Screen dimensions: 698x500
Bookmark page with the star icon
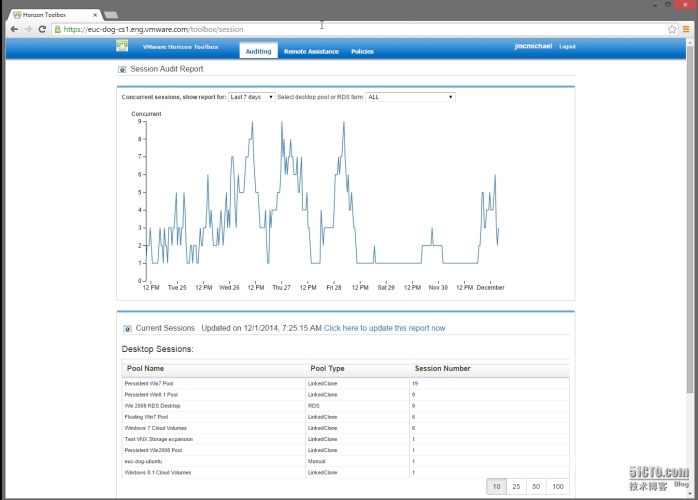point(672,29)
